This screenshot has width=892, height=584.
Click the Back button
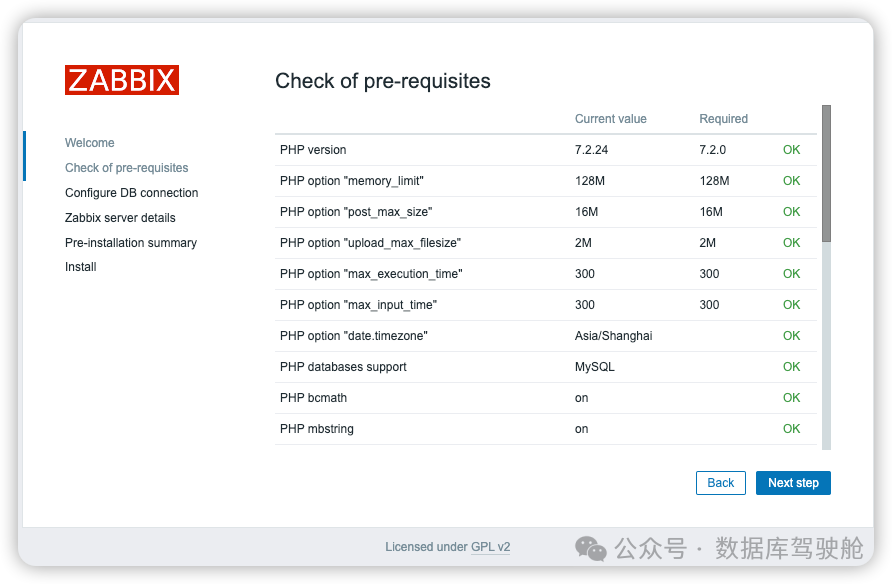[721, 483]
